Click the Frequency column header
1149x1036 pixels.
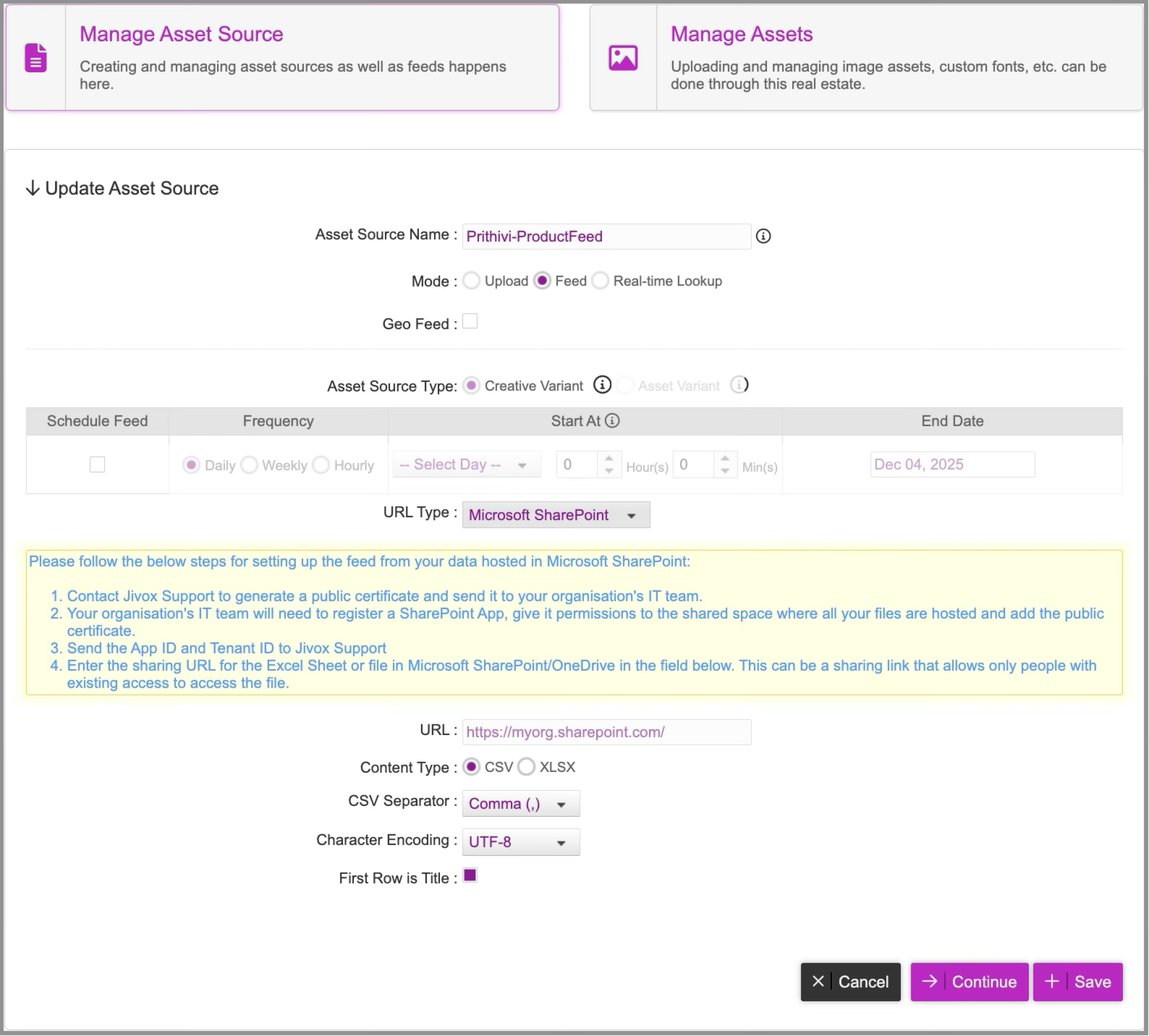pos(279,421)
